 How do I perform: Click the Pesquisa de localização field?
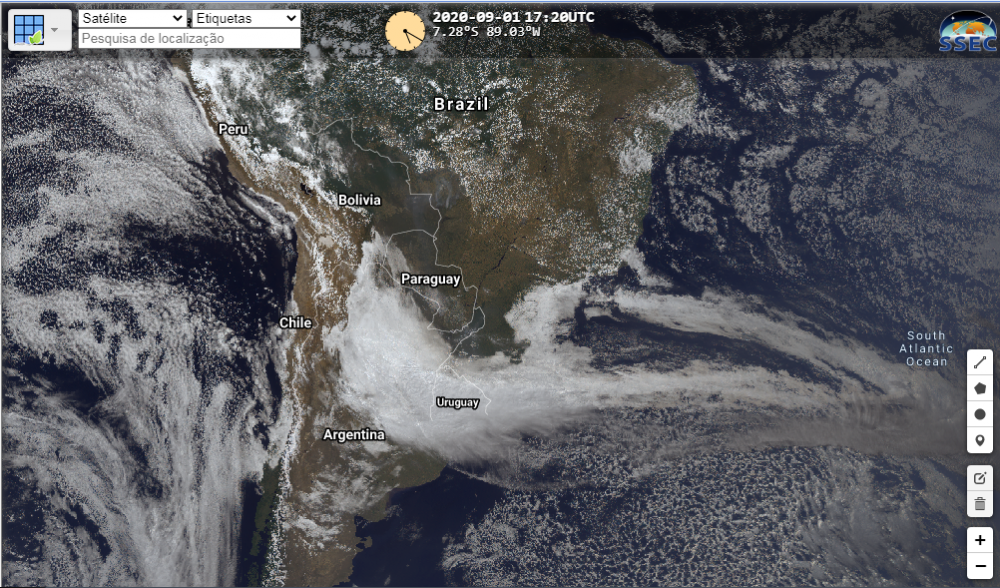189,38
